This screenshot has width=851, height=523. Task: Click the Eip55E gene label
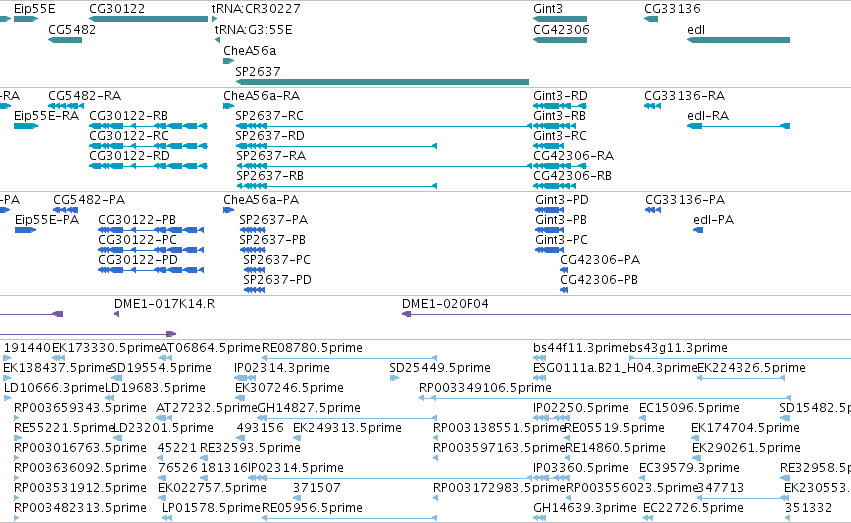click(34, 9)
